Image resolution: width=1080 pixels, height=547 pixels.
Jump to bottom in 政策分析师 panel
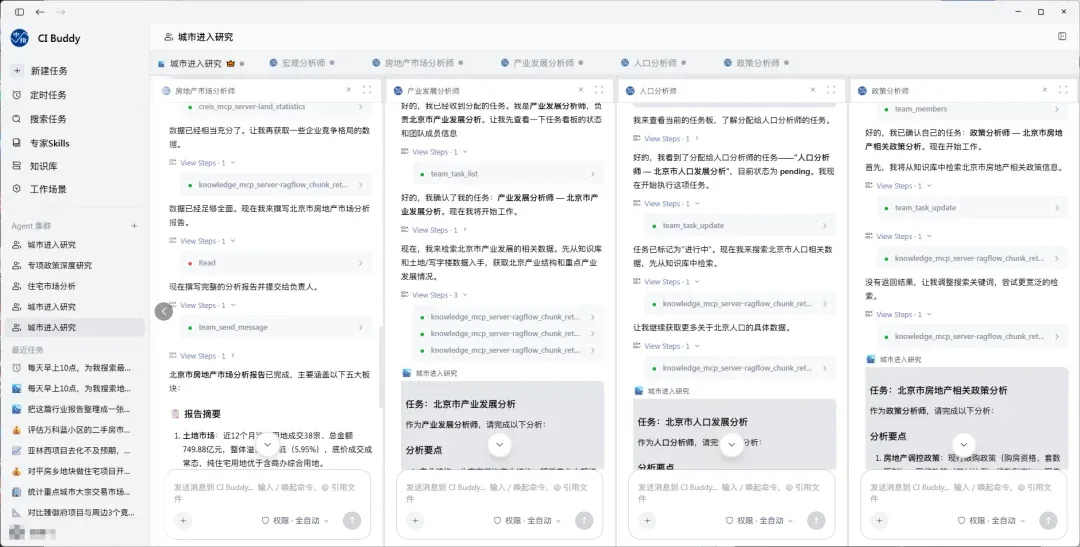(964, 445)
